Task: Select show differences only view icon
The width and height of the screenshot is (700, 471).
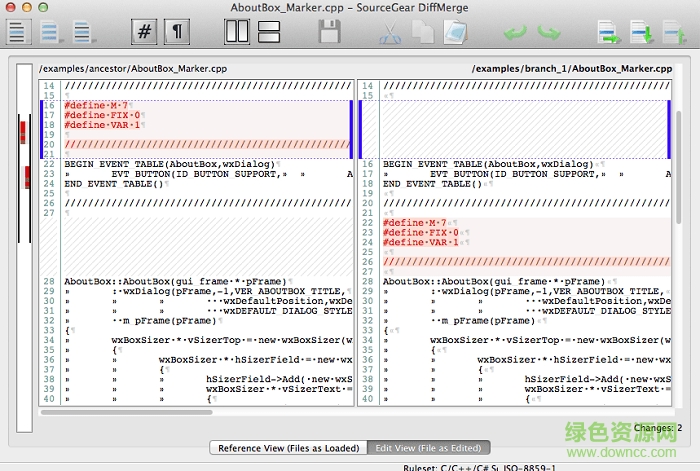Action: [x=50, y=32]
